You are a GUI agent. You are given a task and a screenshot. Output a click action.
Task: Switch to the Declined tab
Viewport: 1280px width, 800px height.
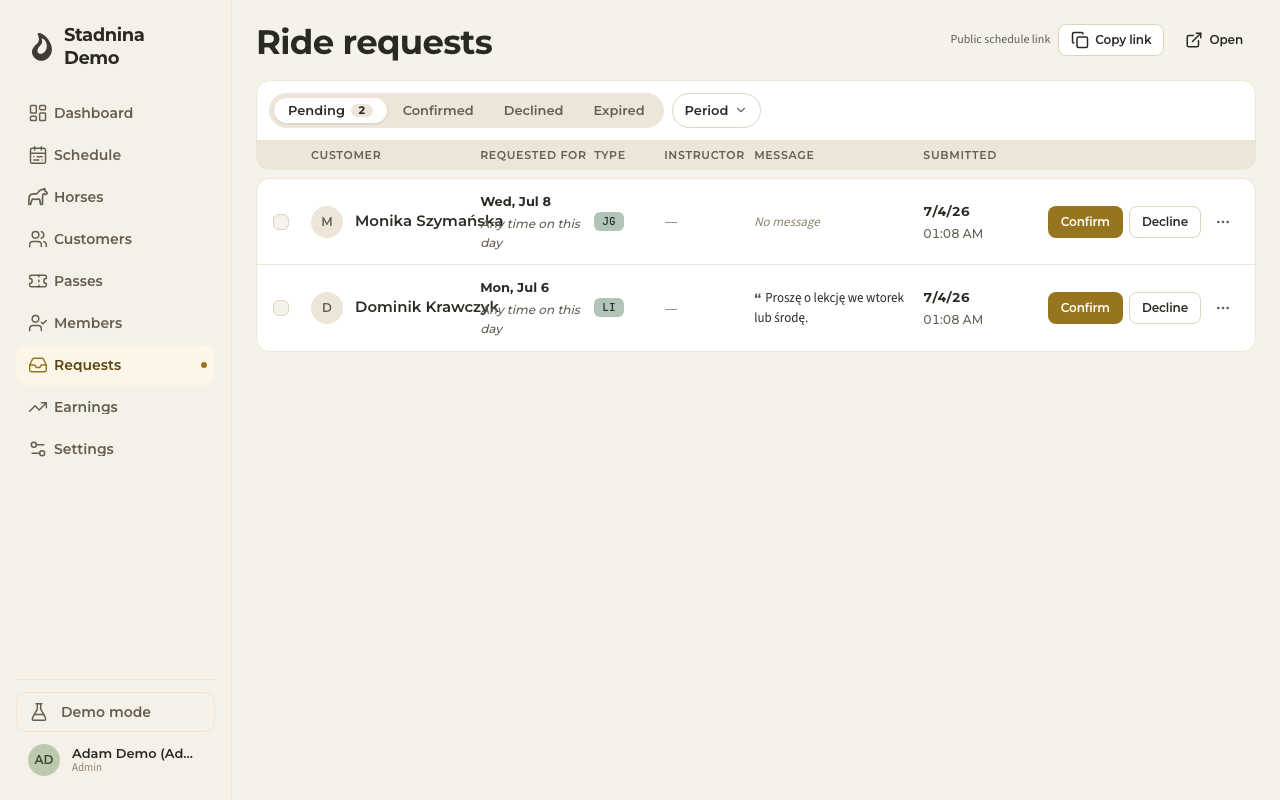point(533,111)
